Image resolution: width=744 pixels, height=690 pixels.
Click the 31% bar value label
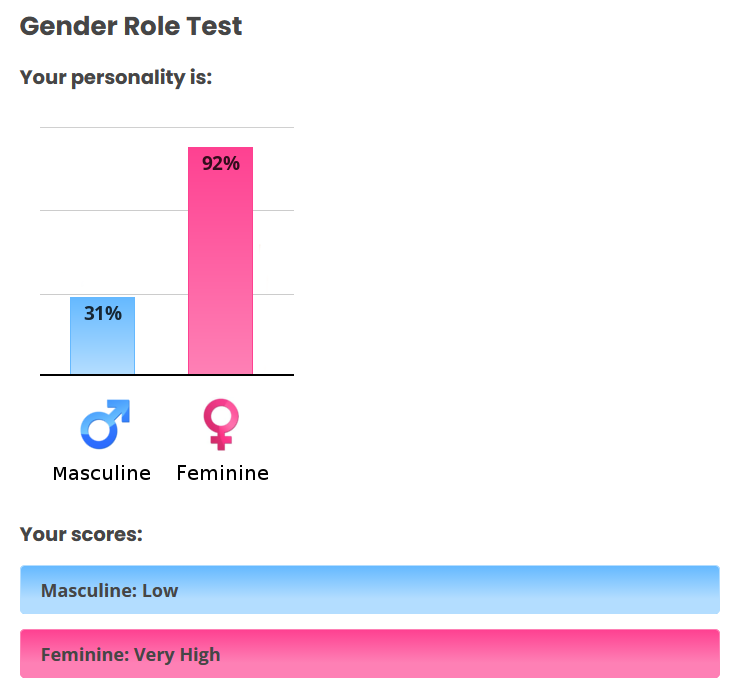click(102, 313)
